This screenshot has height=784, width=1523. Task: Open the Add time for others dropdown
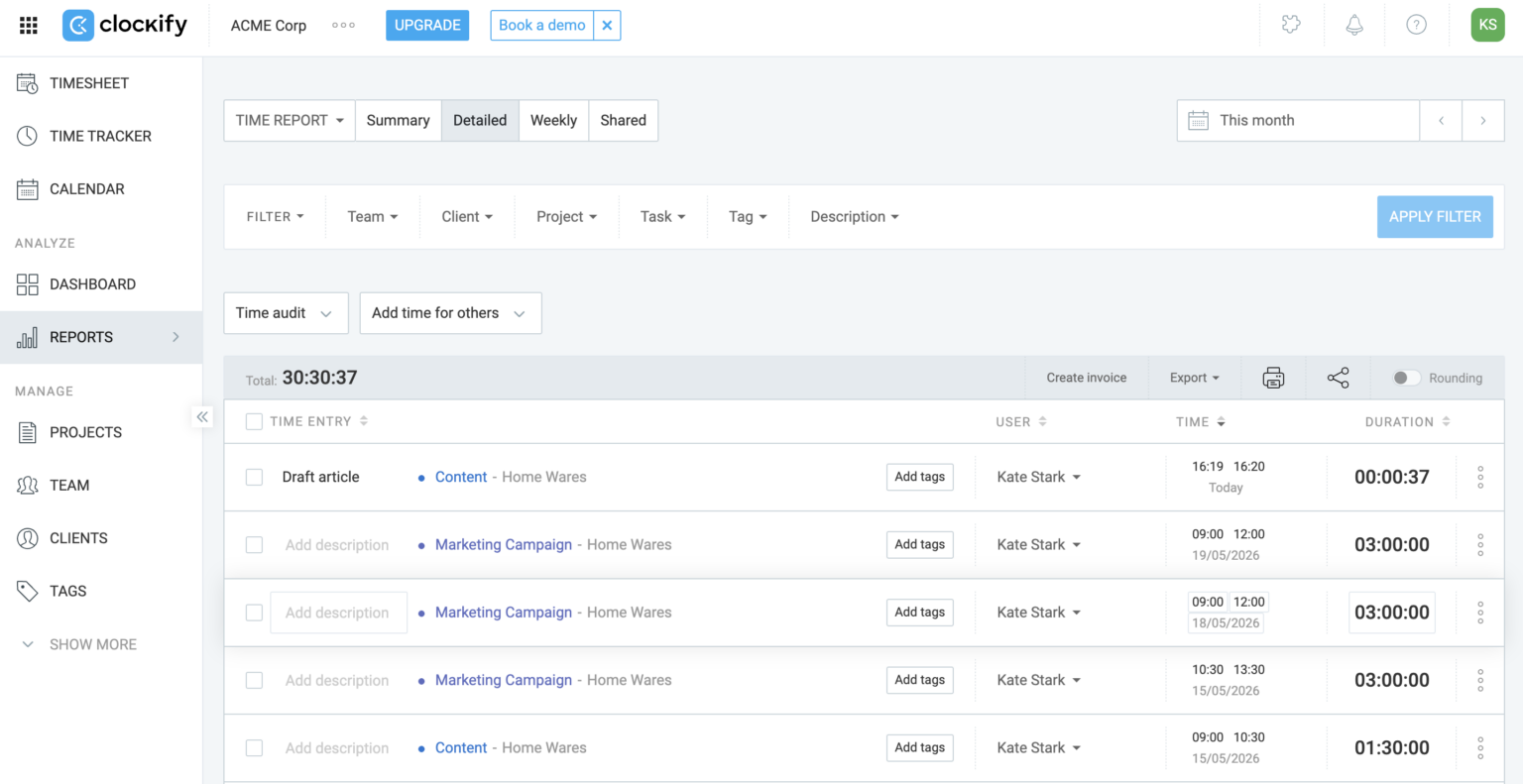pyautogui.click(x=450, y=313)
